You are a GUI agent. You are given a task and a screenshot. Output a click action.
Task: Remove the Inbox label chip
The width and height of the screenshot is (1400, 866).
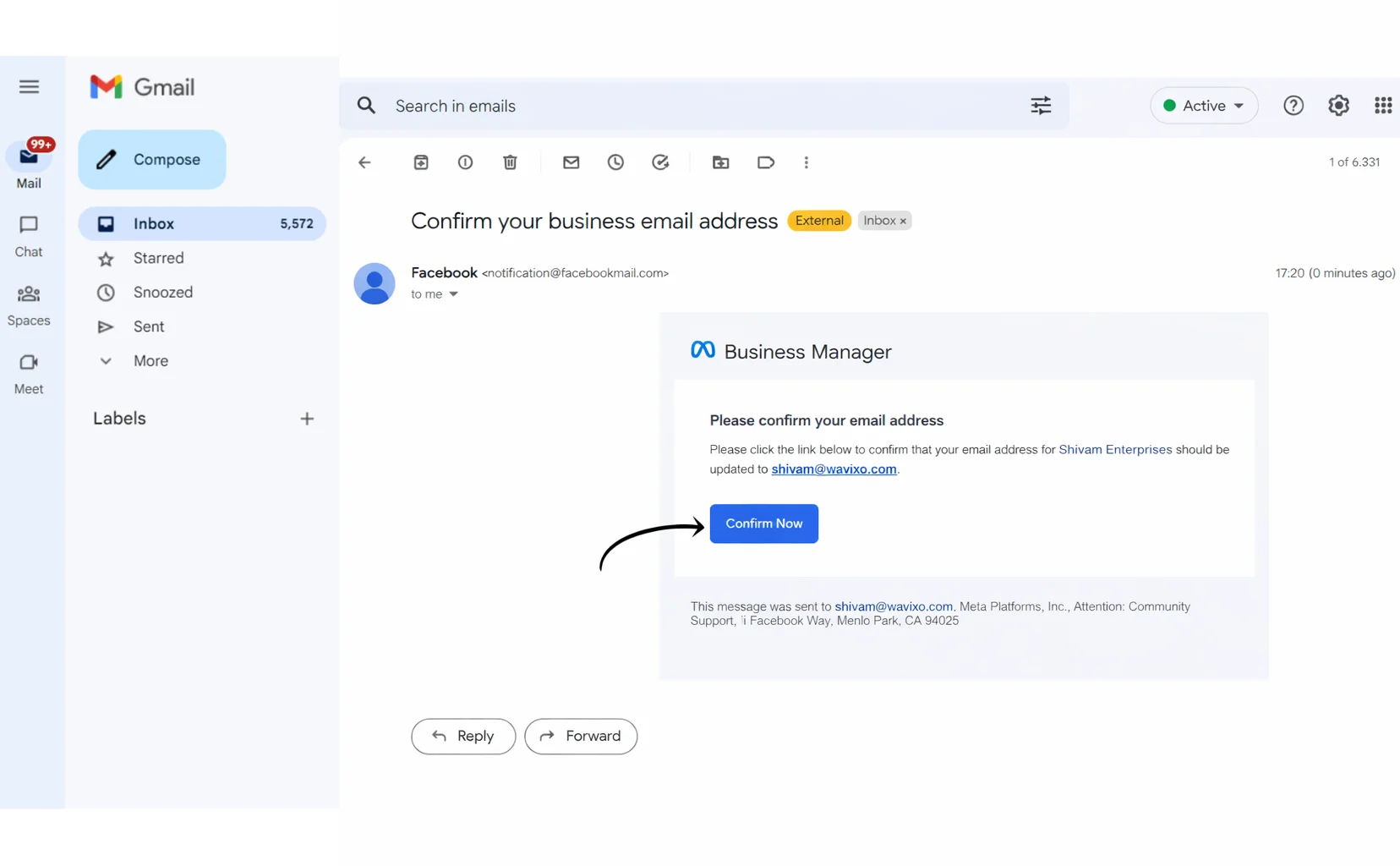pyautogui.click(x=904, y=220)
